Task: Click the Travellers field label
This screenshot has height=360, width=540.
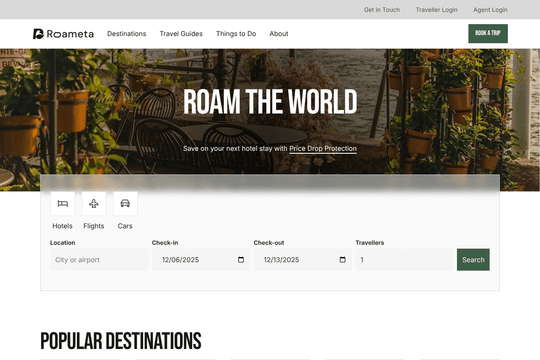Action: pyautogui.click(x=370, y=243)
